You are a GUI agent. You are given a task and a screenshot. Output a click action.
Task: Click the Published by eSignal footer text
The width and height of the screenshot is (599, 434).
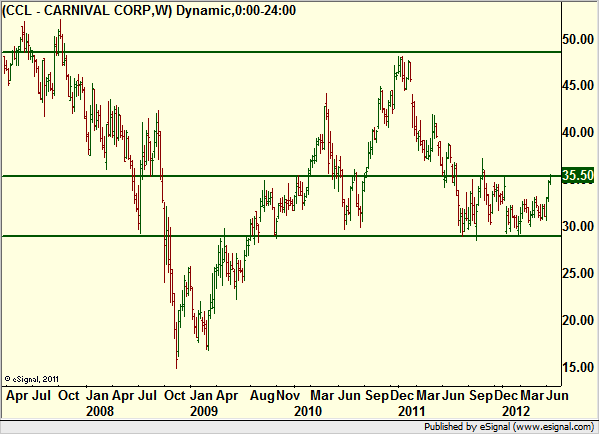tap(509, 427)
